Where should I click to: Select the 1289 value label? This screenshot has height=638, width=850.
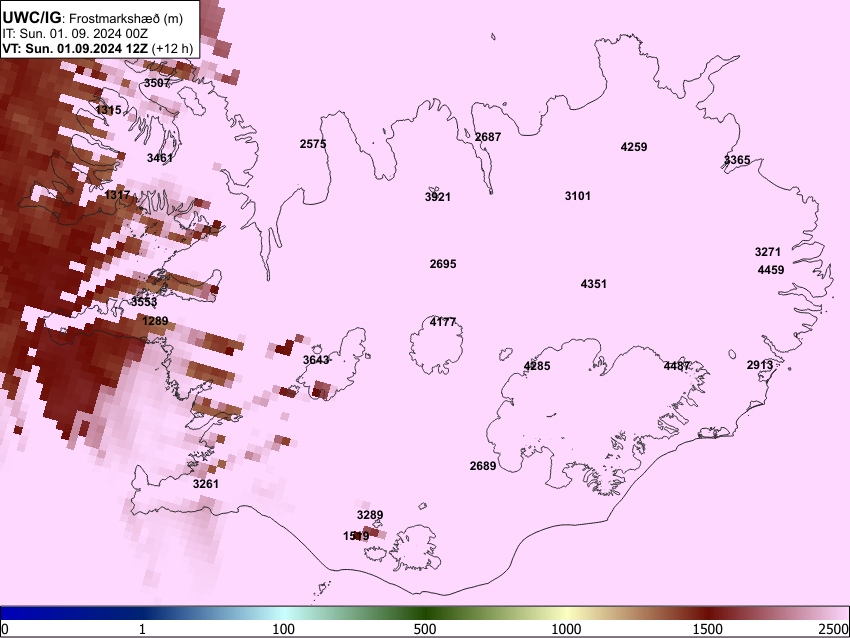[x=155, y=321]
